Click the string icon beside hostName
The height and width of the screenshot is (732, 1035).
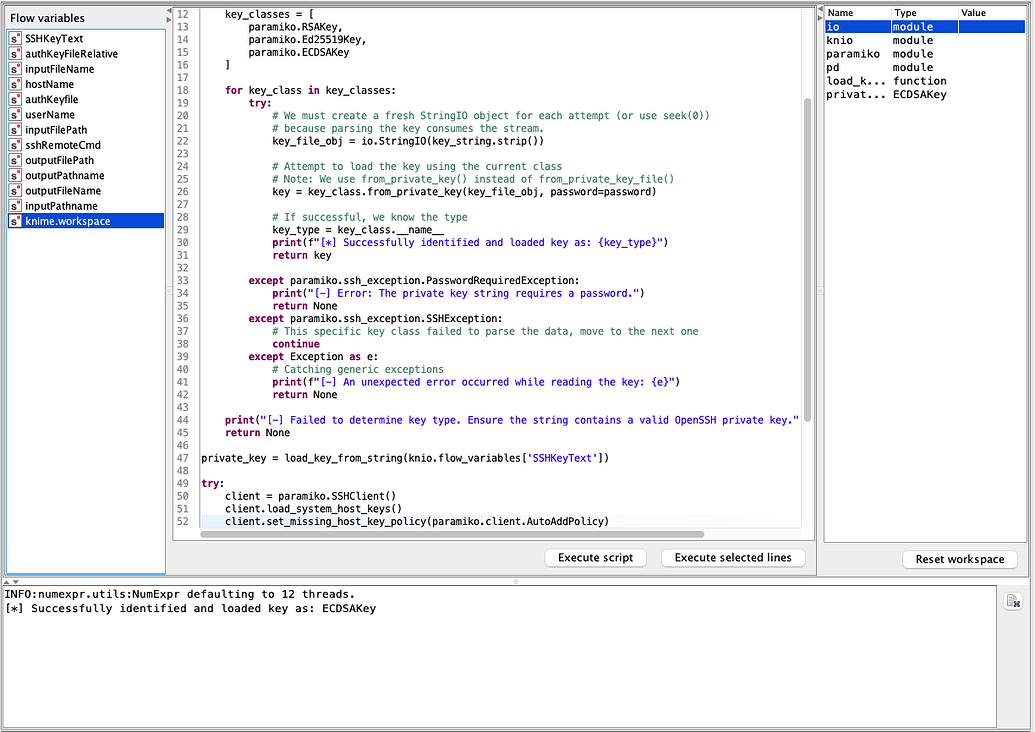click(15, 84)
